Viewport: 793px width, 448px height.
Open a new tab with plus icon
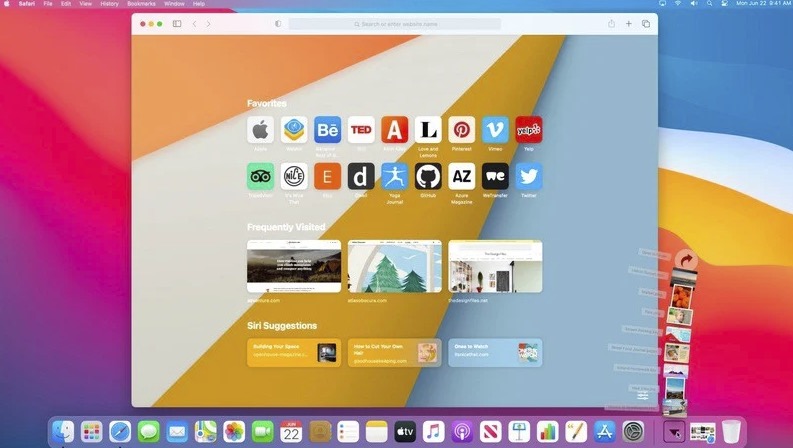pos(629,24)
